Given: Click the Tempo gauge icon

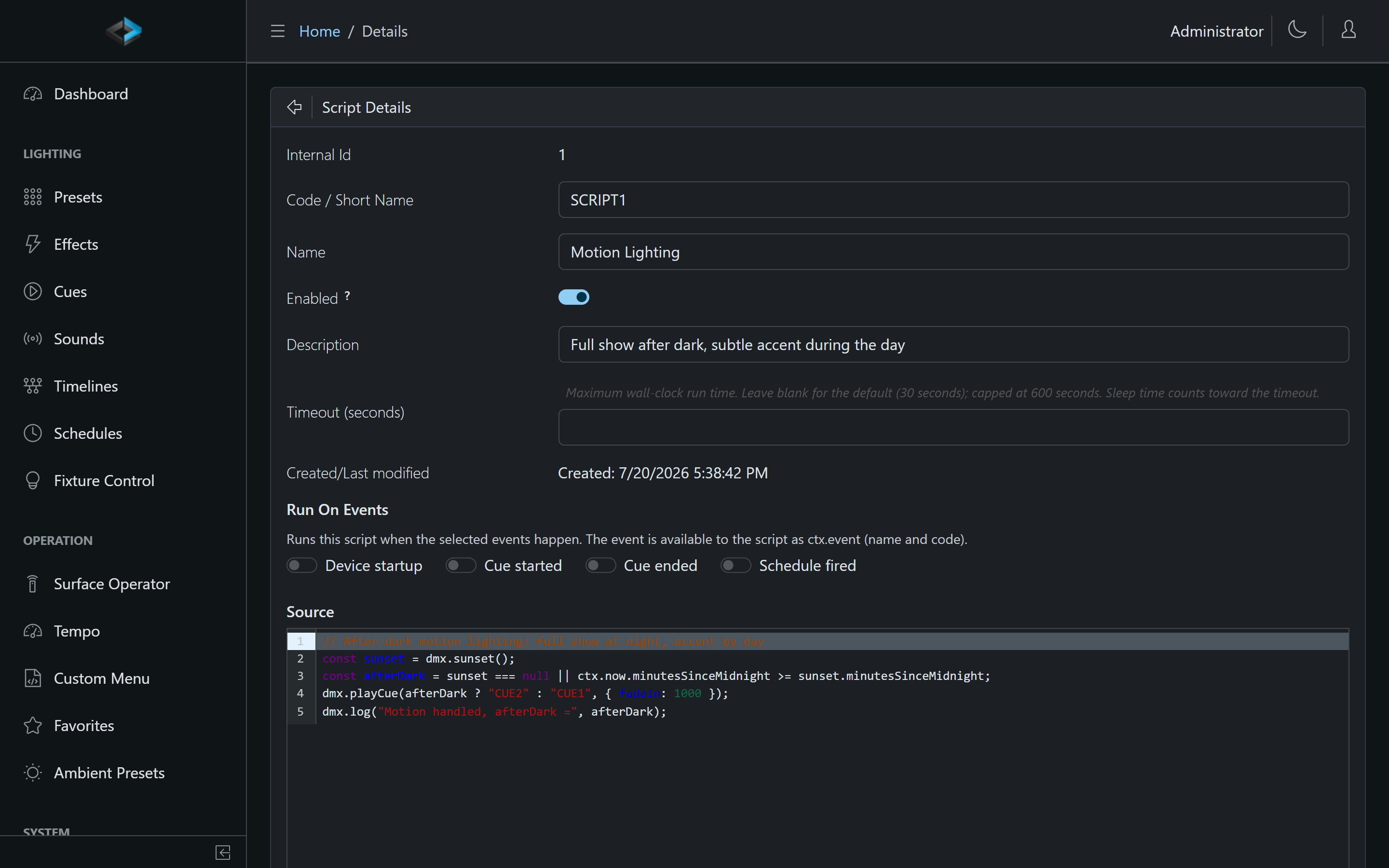Looking at the screenshot, I should pyautogui.click(x=33, y=631).
